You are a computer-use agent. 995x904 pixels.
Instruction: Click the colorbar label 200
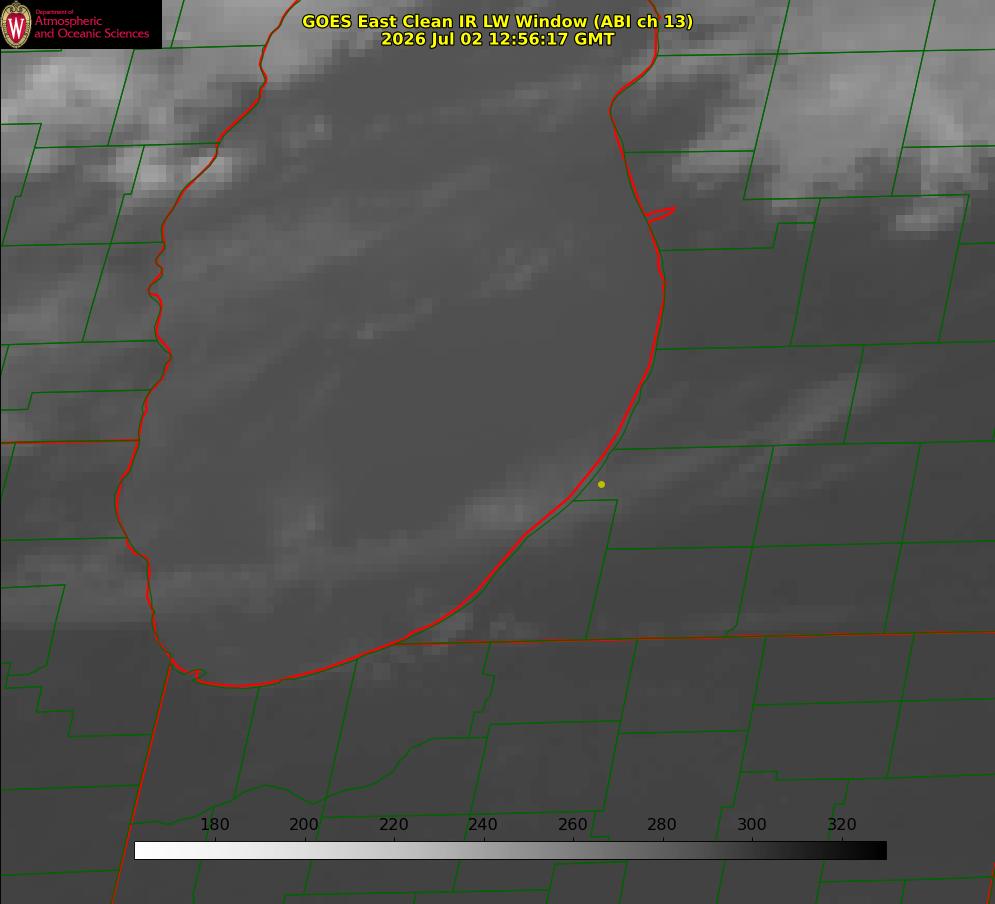click(x=304, y=824)
